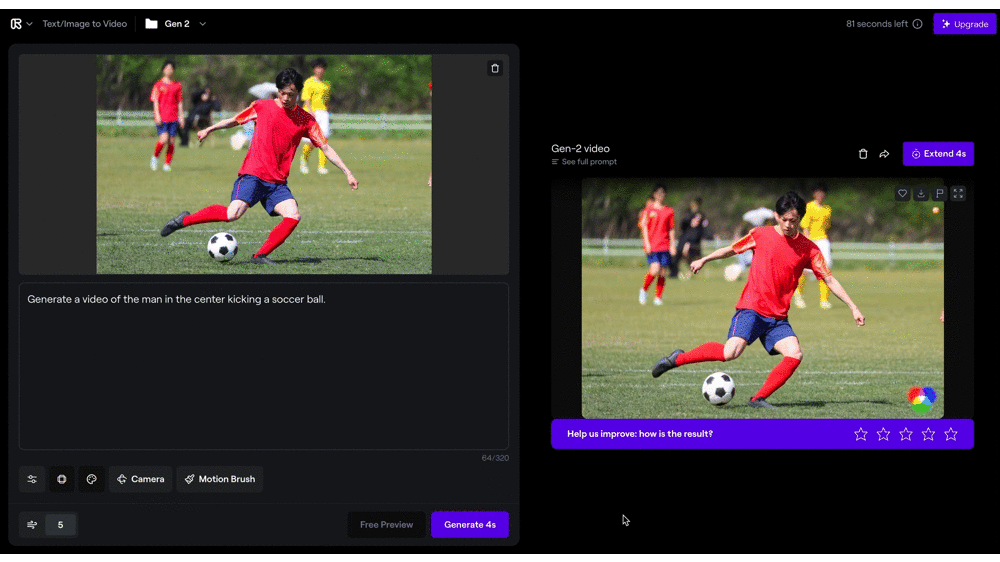
Task: View seconds left info icon
Action: pos(917,24)
